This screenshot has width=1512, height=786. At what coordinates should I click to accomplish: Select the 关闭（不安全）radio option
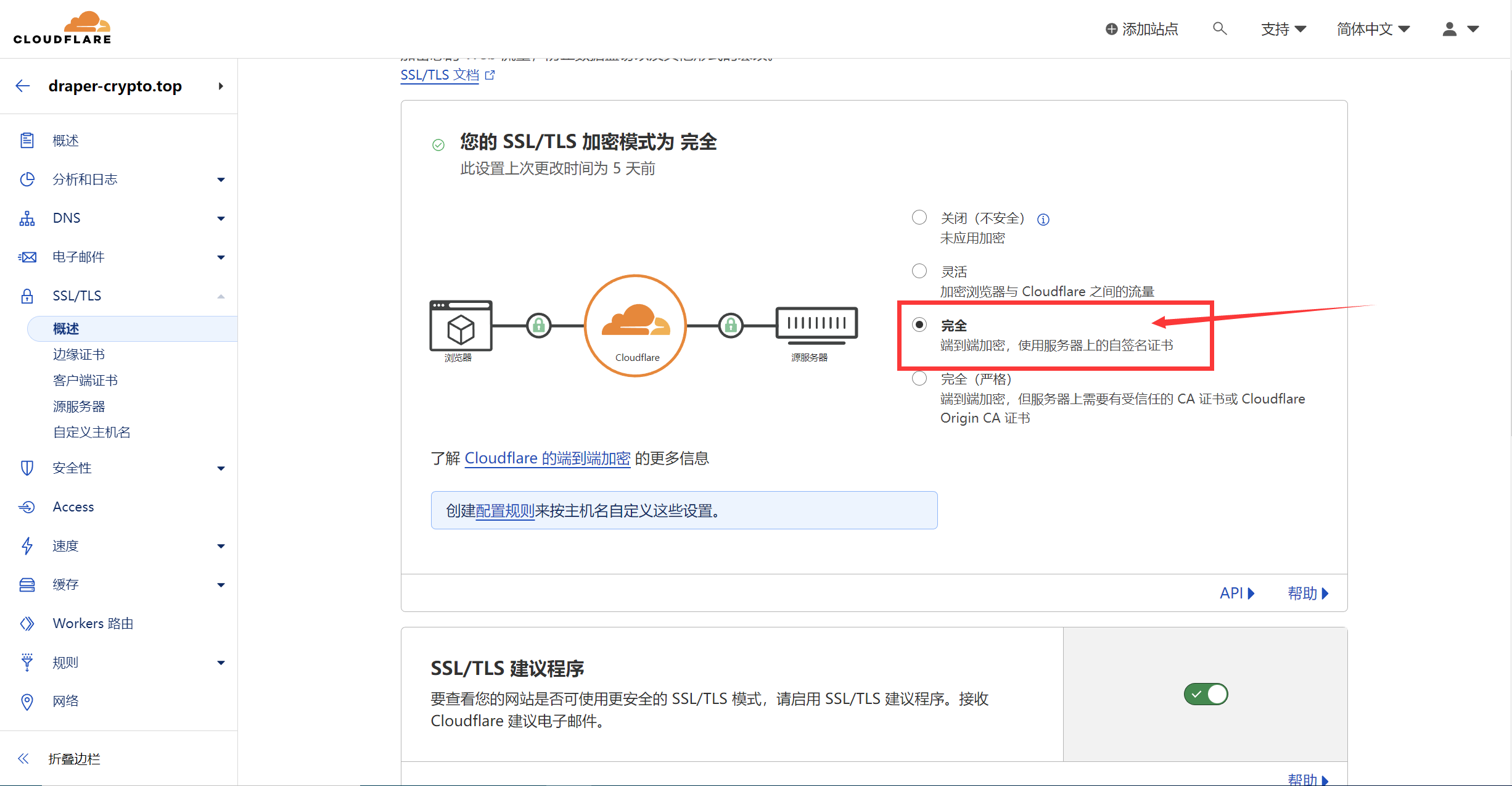[x=919, y=217]
